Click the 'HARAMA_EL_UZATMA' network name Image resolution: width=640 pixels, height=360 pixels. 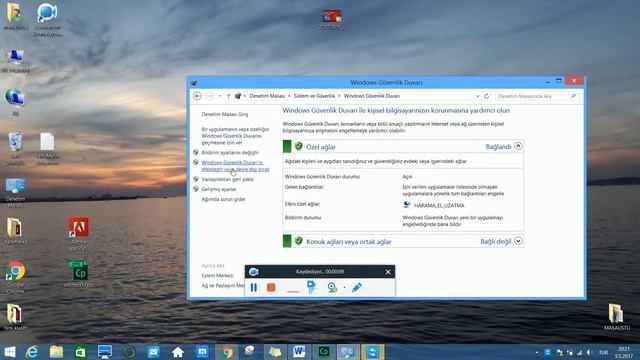point(439,206)
